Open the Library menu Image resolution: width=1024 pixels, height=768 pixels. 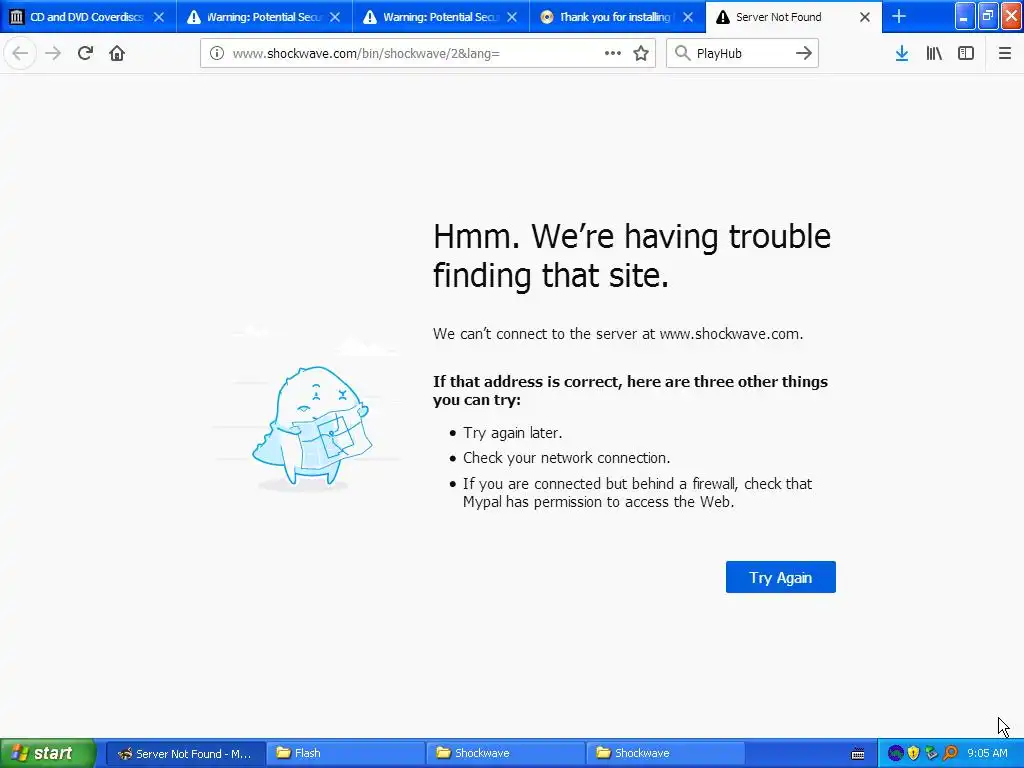[x=934, y=54]
